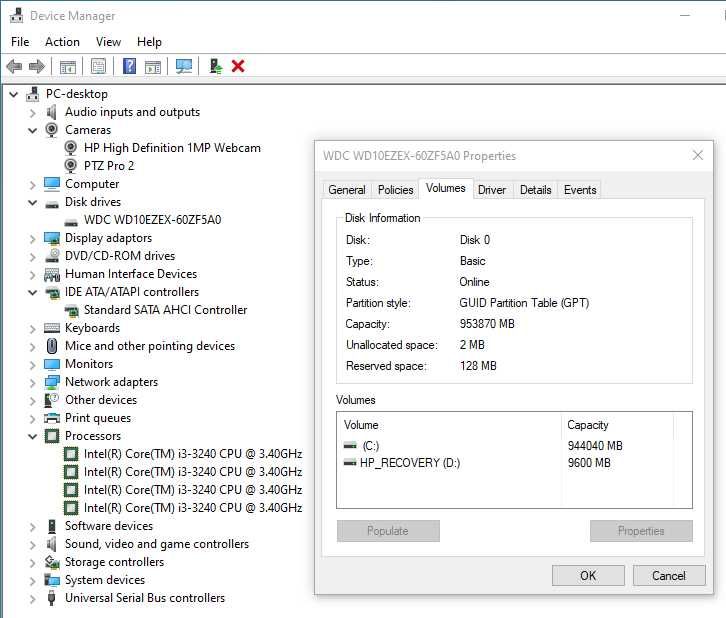The height and width of the screenshot is (618, 726).
Task: Click the Processors category chip icon
Action: tap(52, 436)
